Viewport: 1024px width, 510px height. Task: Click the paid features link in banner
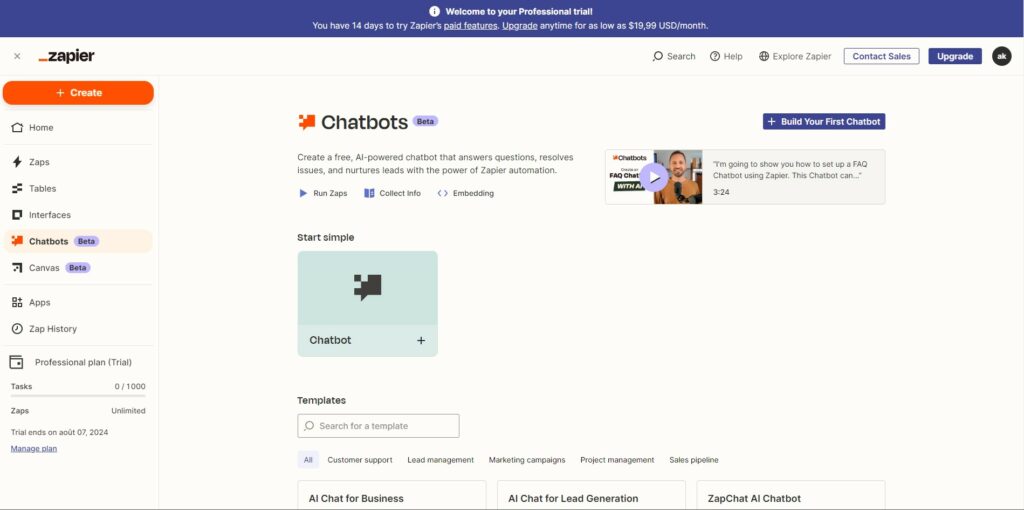pyautogui.click(x=470, y=25)
